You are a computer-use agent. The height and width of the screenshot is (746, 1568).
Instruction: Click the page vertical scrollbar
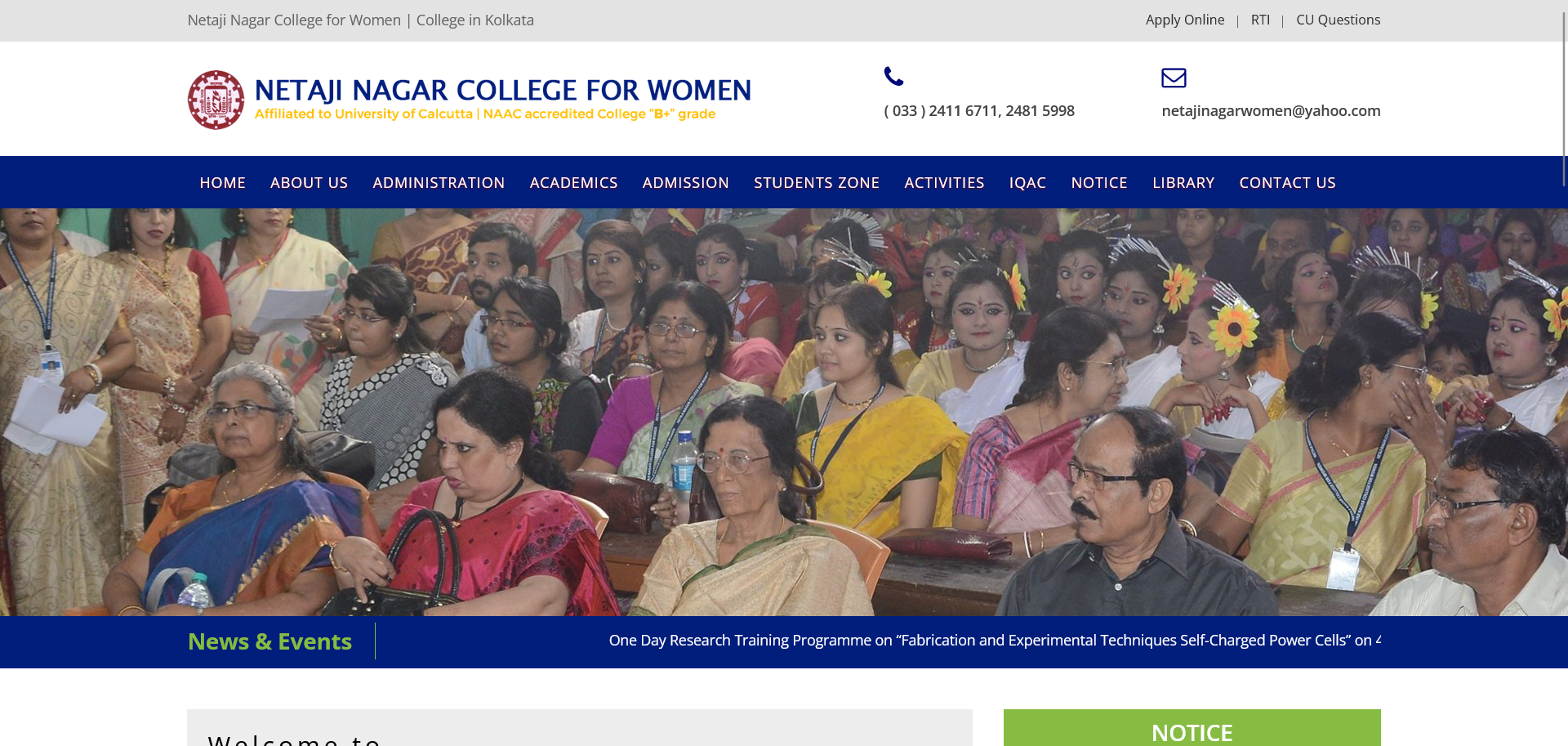click(x=1564, y=373)
